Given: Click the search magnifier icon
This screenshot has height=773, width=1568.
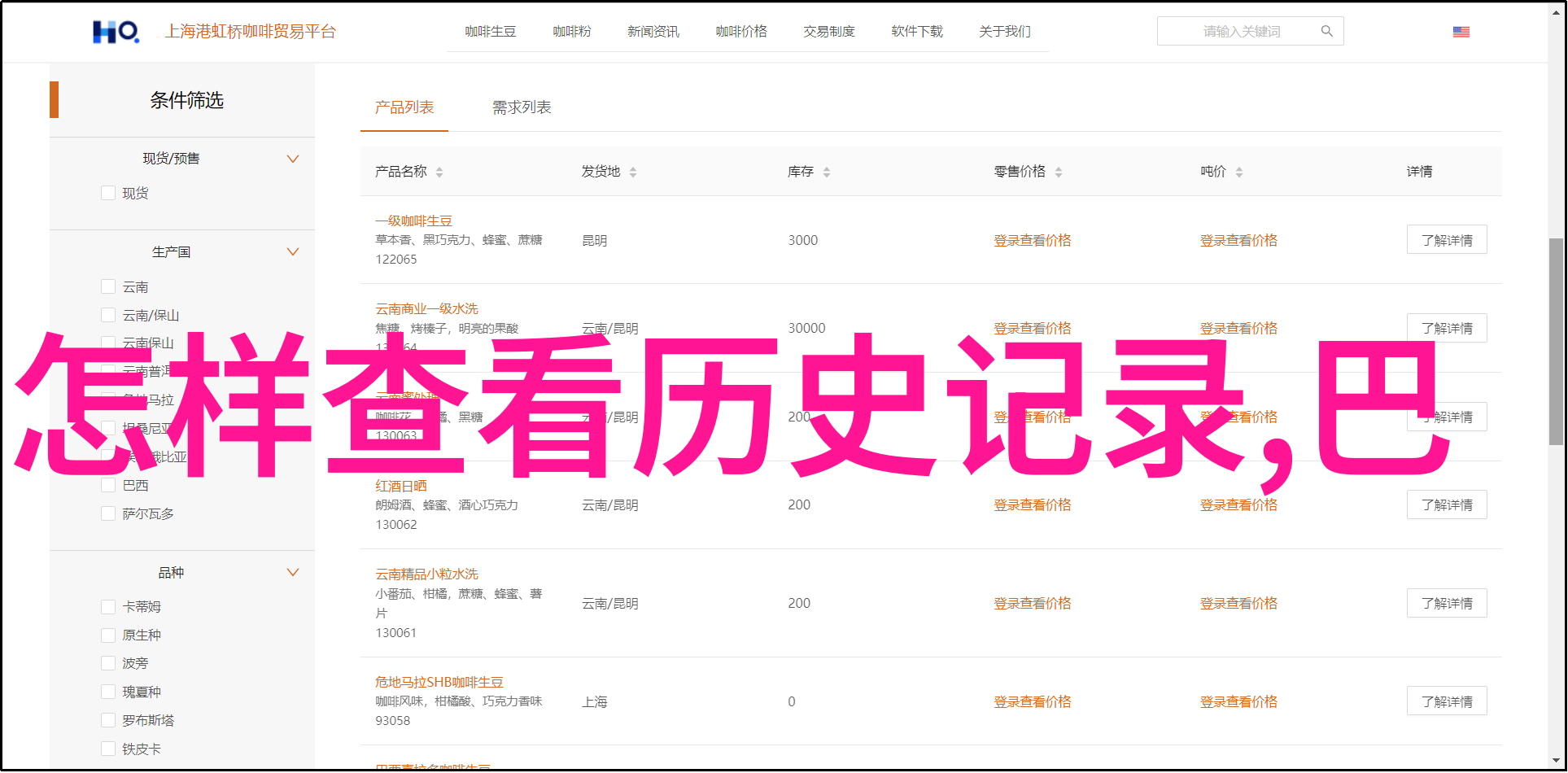Looking at the screenshot, I should (x=1327, y=31).
